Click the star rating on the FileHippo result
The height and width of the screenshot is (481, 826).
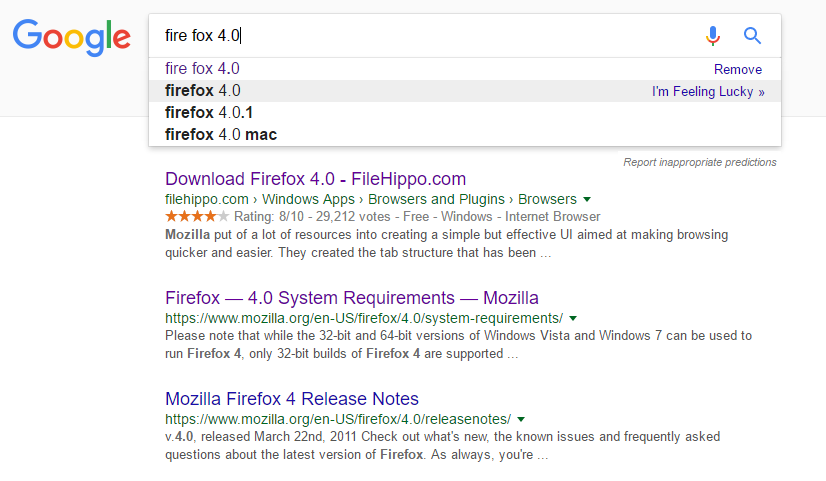(197, 216)
